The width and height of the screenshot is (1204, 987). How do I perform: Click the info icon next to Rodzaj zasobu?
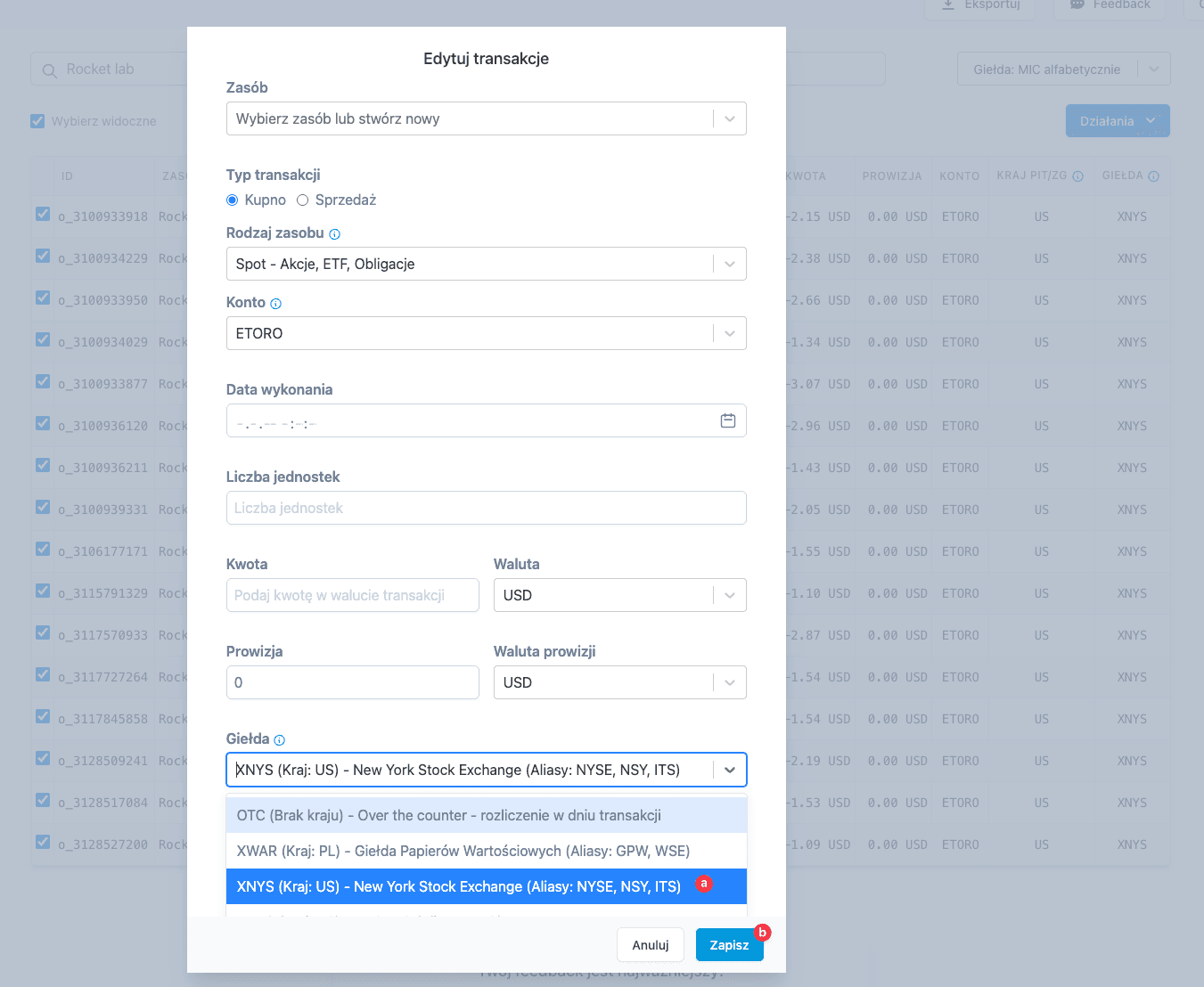pyautogui.click(x=334, y=234)
